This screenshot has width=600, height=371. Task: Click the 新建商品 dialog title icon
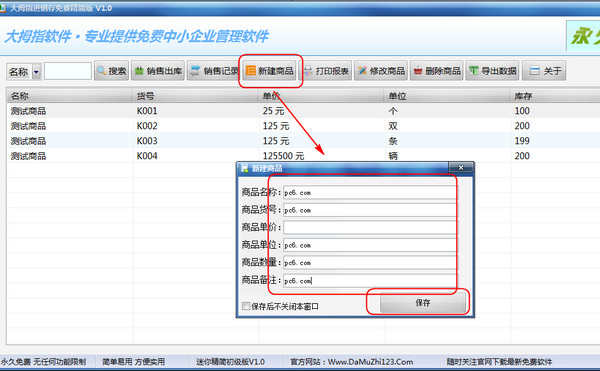pos(245,168)
